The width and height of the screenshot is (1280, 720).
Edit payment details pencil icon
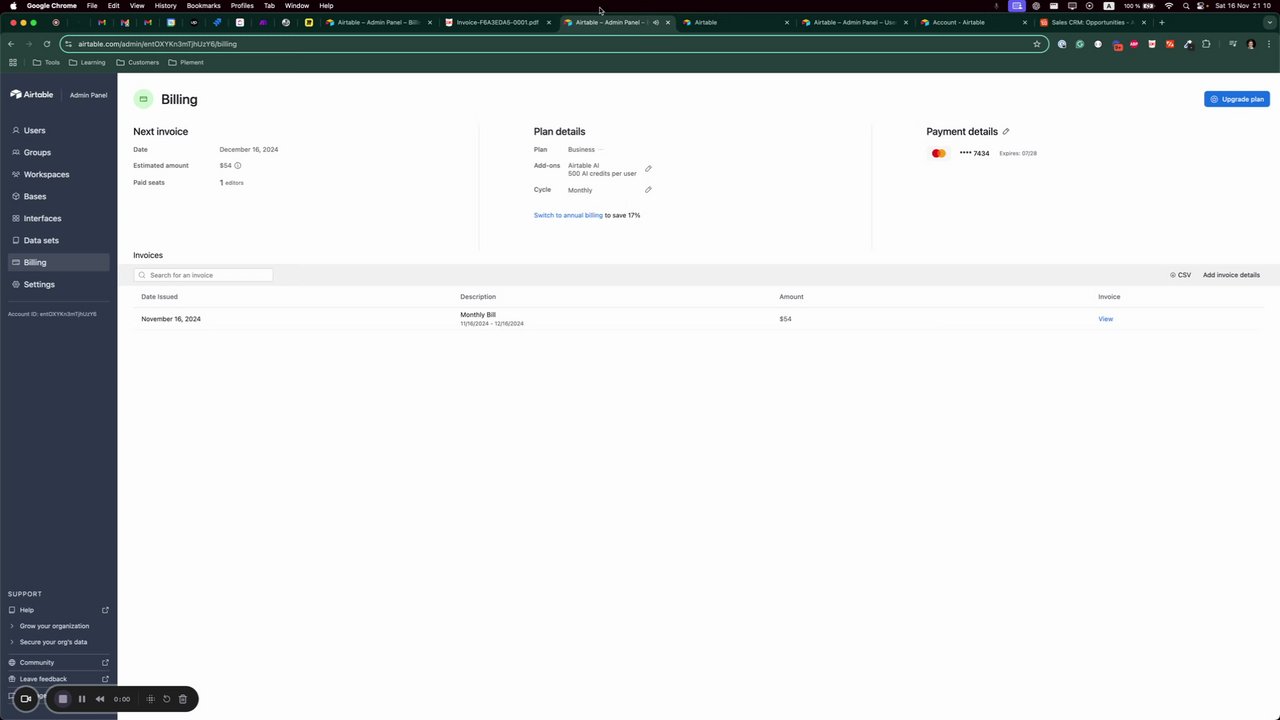tap(1006, 131)
